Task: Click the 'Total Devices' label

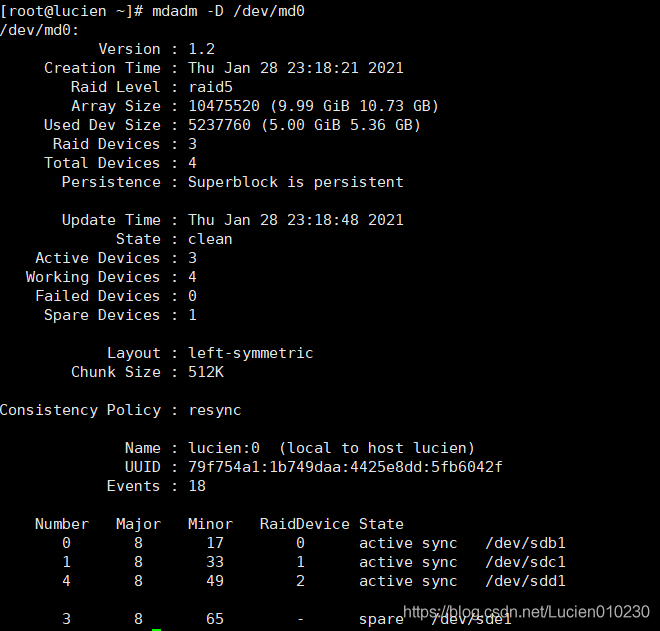Action: coord(102,163)
